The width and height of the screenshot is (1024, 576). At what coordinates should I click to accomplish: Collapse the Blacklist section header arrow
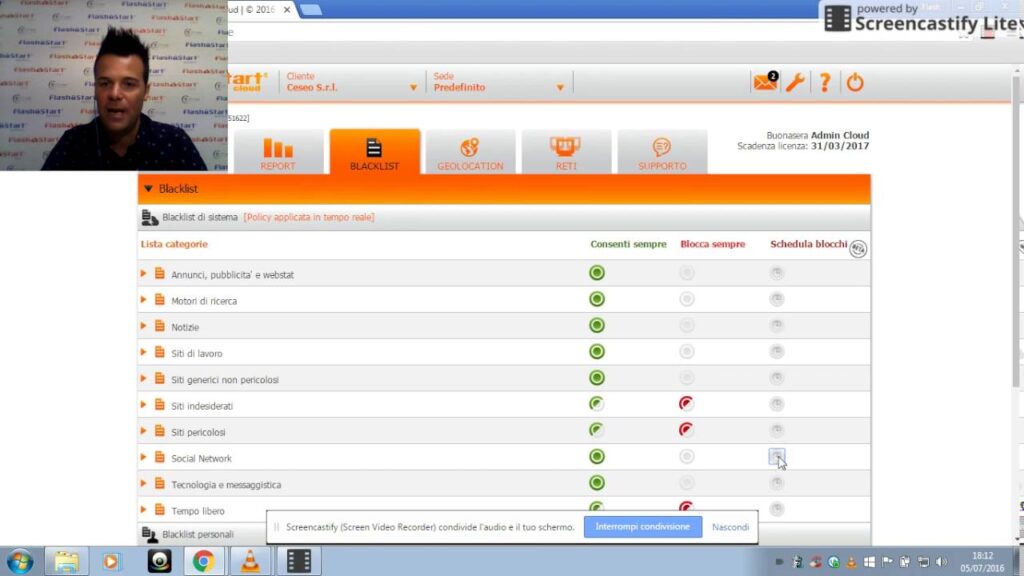tap(148, 189)
